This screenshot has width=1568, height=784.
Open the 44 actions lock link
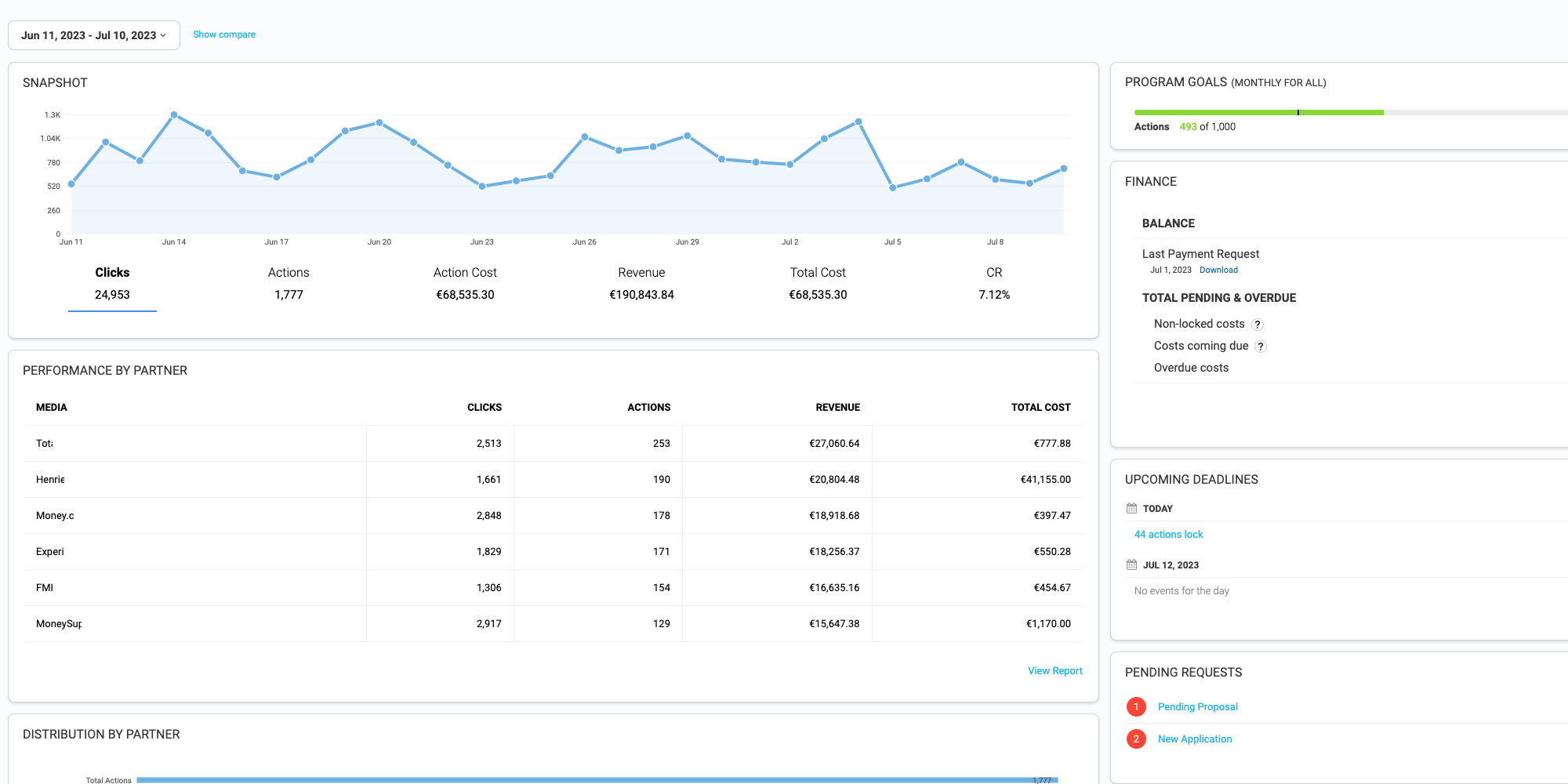click(x=1168, y=535)
